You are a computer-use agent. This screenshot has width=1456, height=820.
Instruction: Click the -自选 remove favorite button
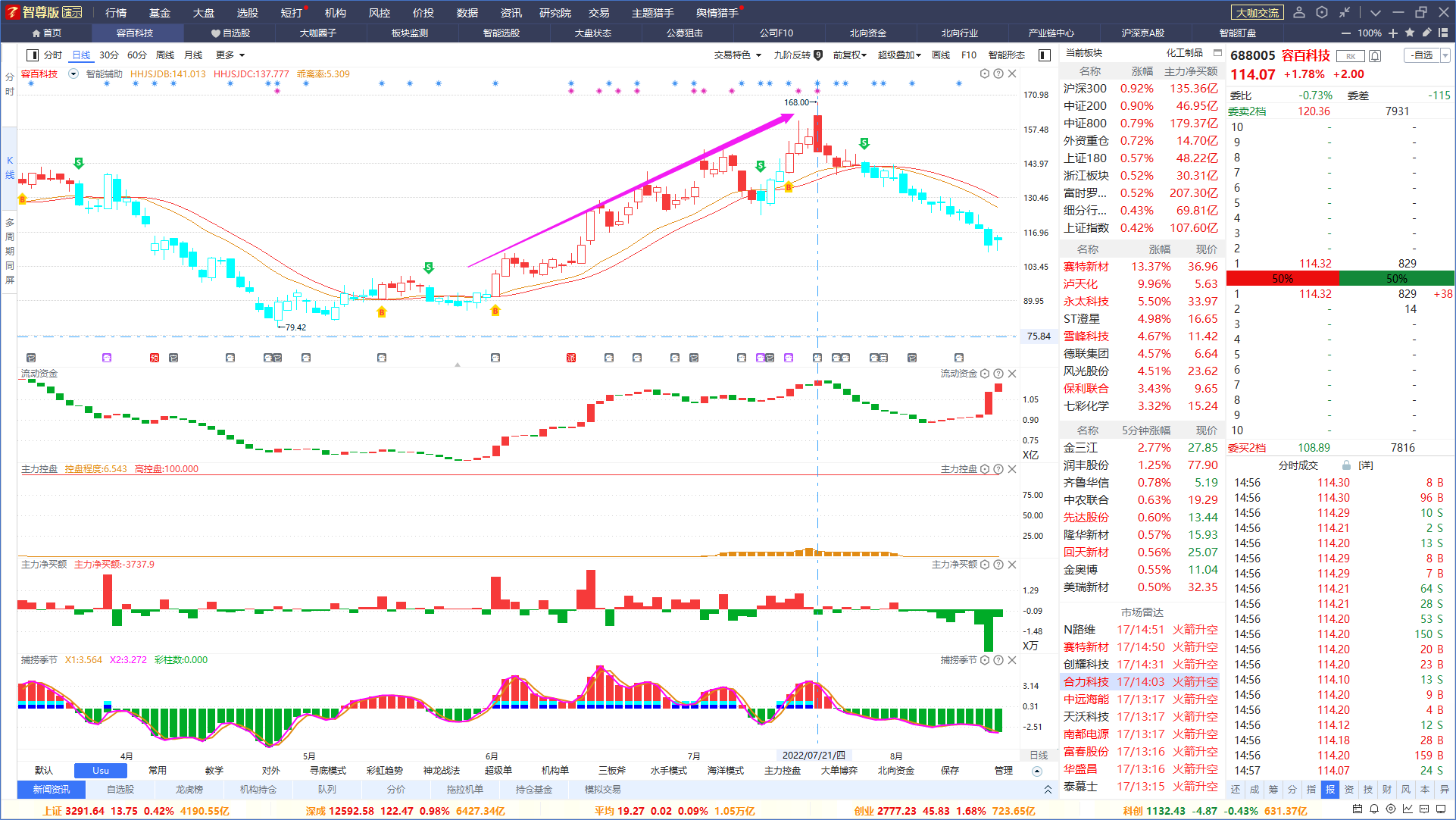1423,55
